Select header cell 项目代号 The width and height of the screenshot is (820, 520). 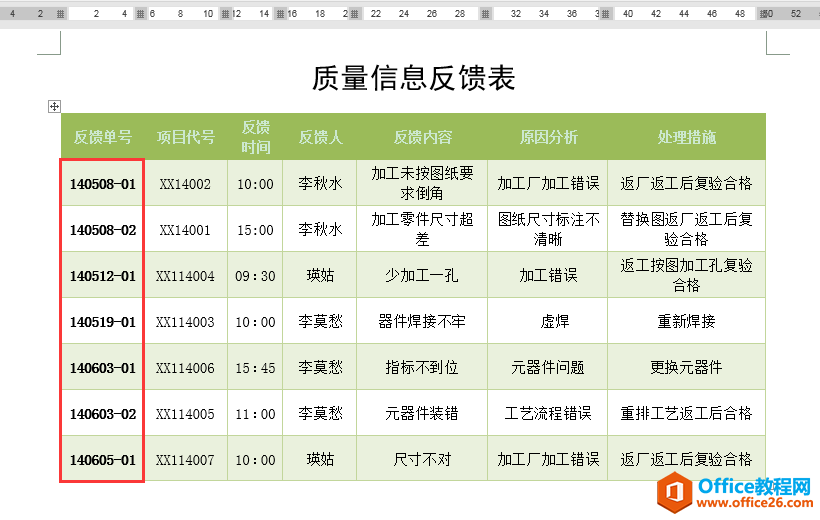coord(186,137)
